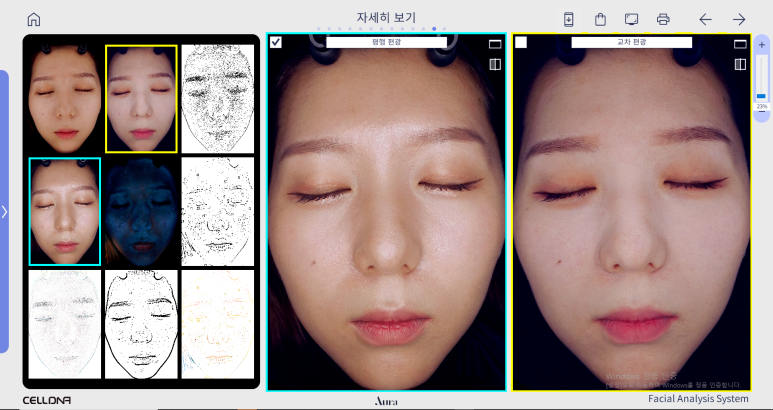Go forward with the right arrow
773x410 pixels.
[x=738, y=19]
